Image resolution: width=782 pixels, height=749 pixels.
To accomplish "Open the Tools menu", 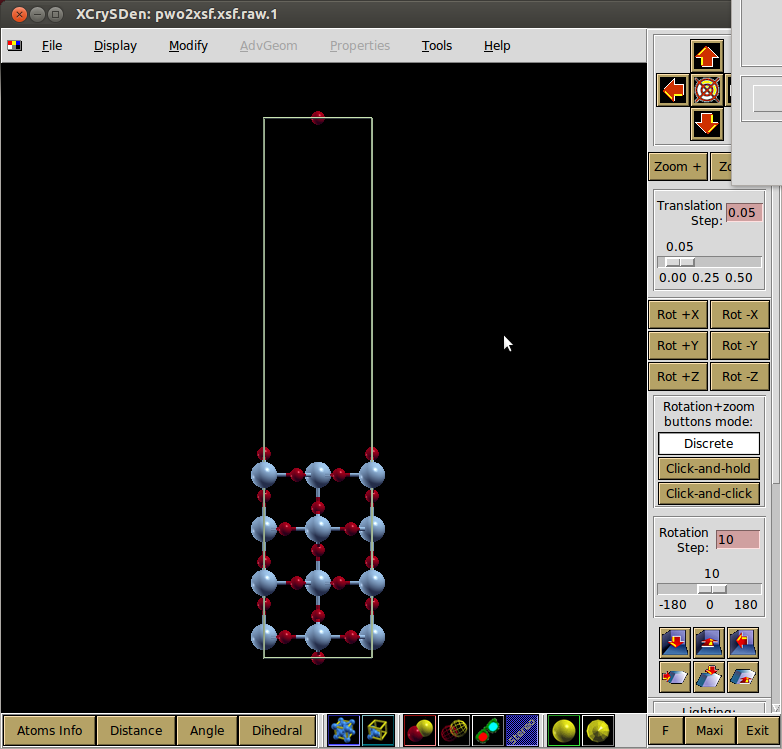I will coord(436,46).
